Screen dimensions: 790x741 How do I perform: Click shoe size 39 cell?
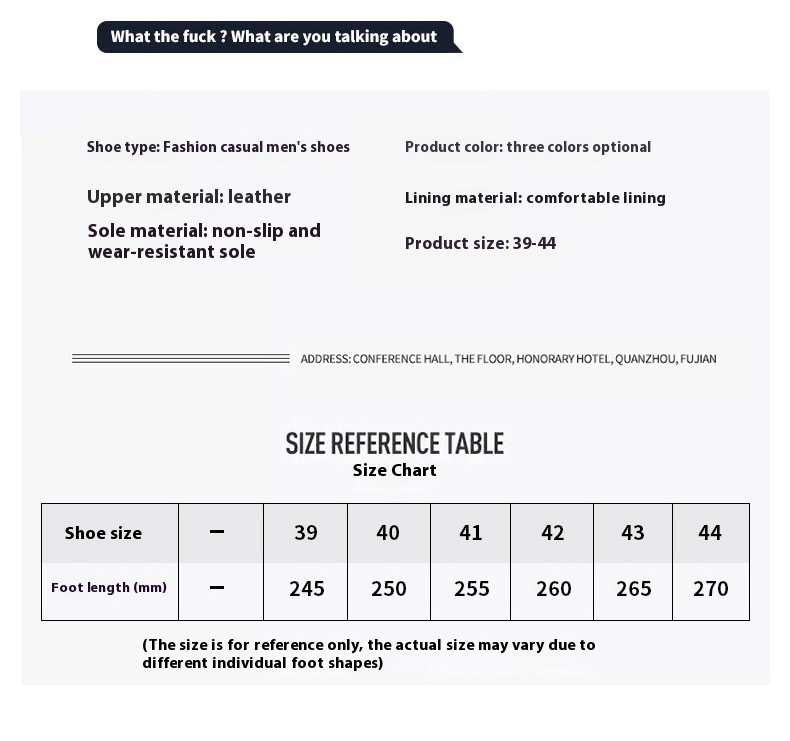tap(305, 533)
